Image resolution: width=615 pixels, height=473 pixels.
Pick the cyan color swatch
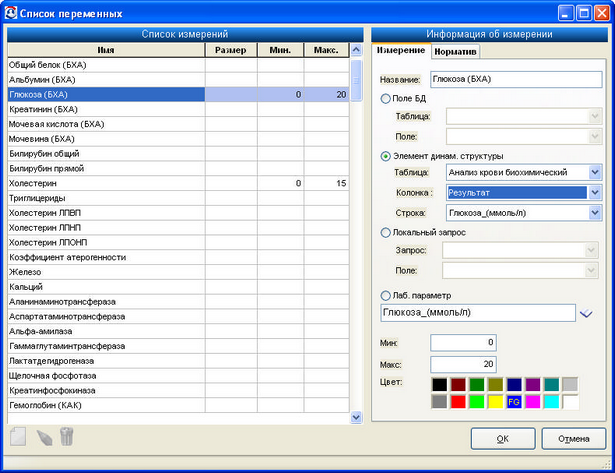click(x=551, y=402)
